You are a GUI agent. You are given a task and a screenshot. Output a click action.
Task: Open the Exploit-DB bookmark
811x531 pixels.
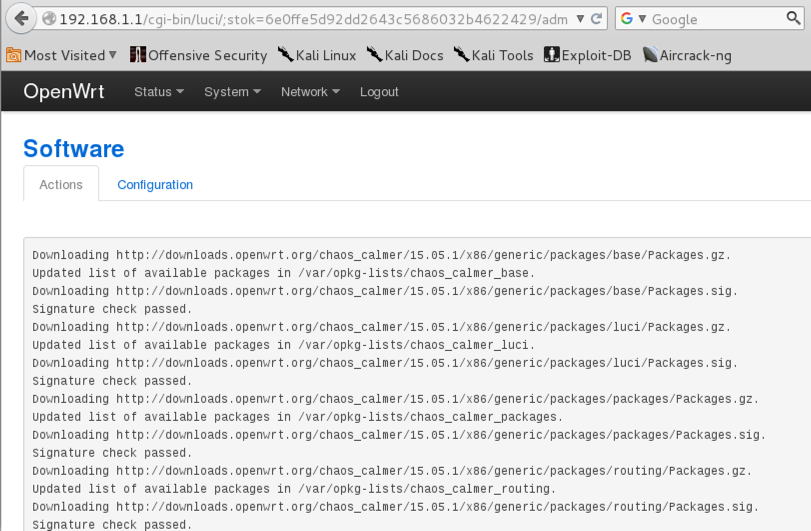[587, 55]
